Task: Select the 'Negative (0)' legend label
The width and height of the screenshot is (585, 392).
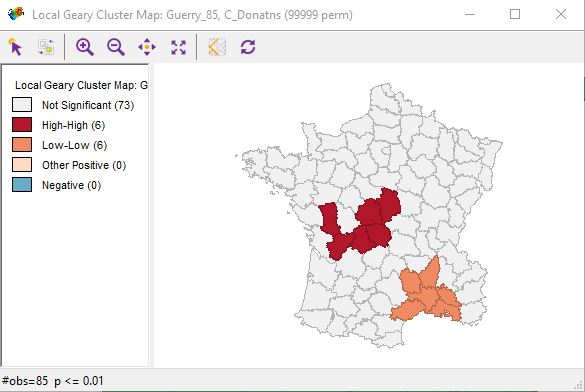Action: click(x=72, y=185)
